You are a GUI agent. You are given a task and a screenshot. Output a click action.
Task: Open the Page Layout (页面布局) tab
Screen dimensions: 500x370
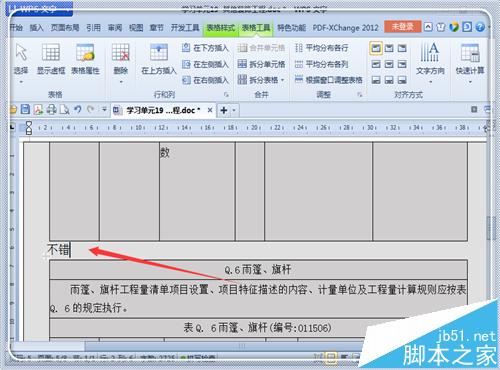point(65,27)
